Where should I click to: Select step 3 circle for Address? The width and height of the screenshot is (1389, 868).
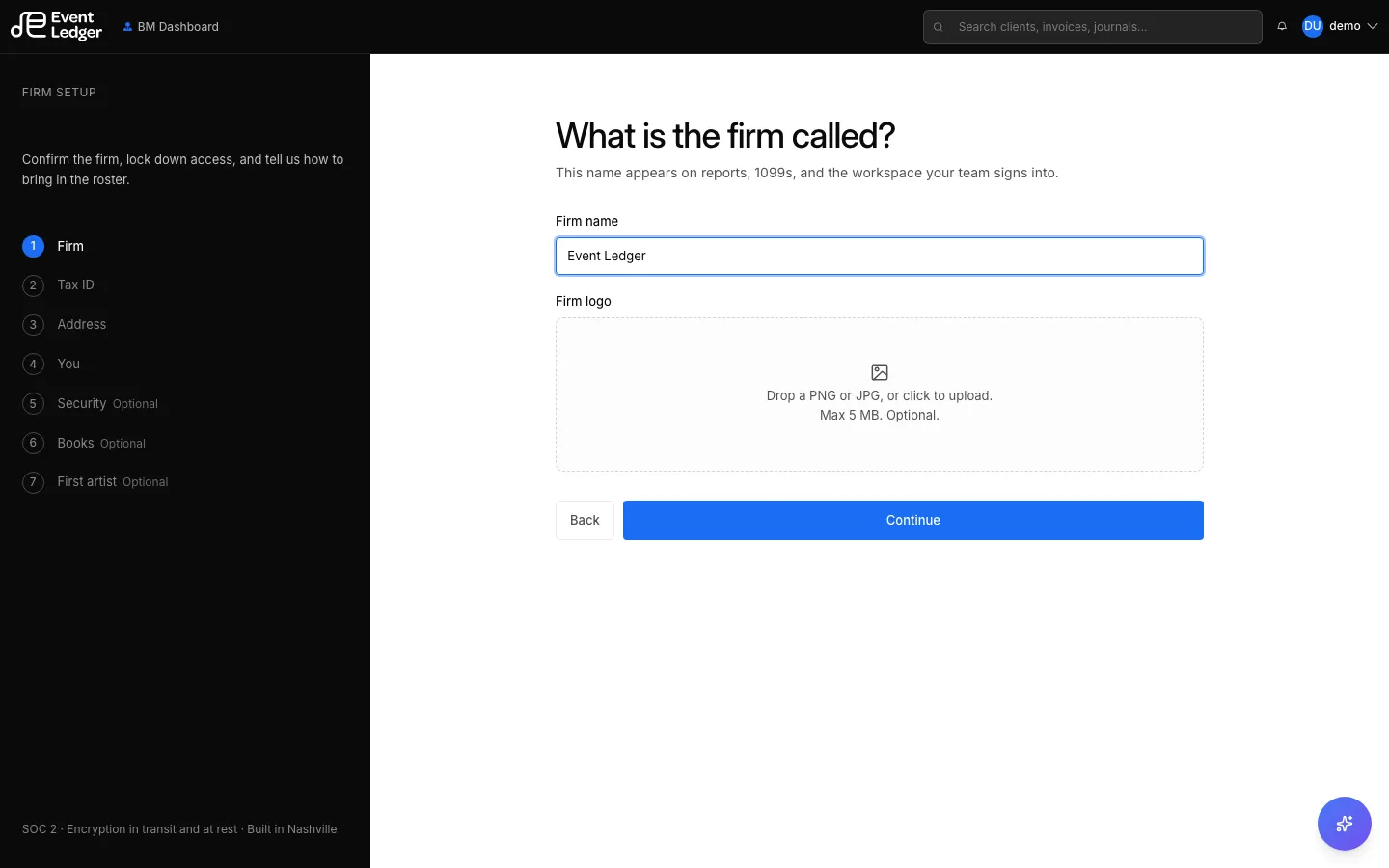tap(33, 325)
